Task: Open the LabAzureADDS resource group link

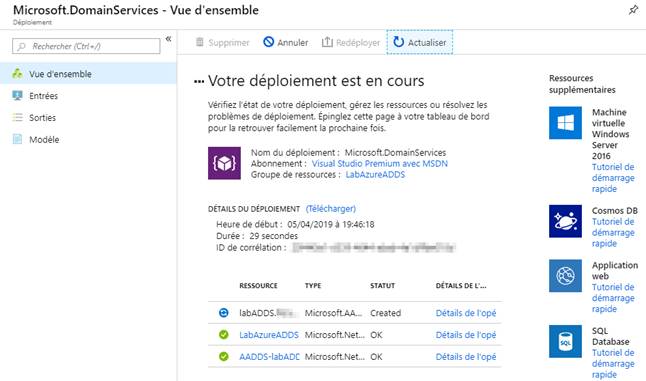Action: tap(375, 175)
